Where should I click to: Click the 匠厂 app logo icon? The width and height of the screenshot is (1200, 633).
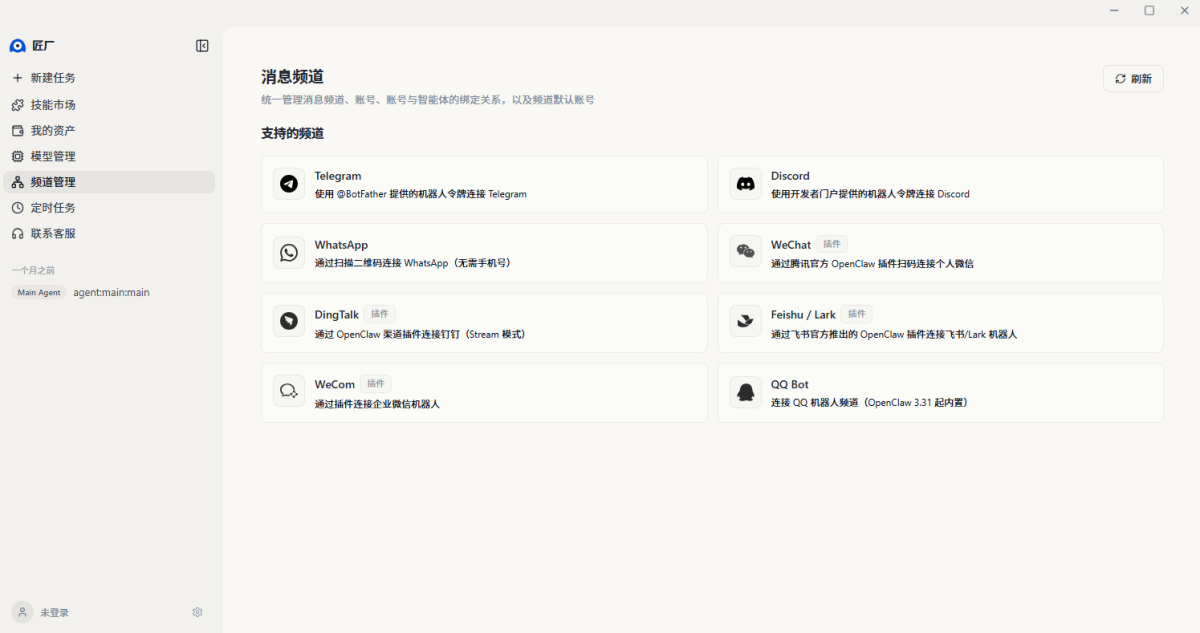click(x=17, y=45)
